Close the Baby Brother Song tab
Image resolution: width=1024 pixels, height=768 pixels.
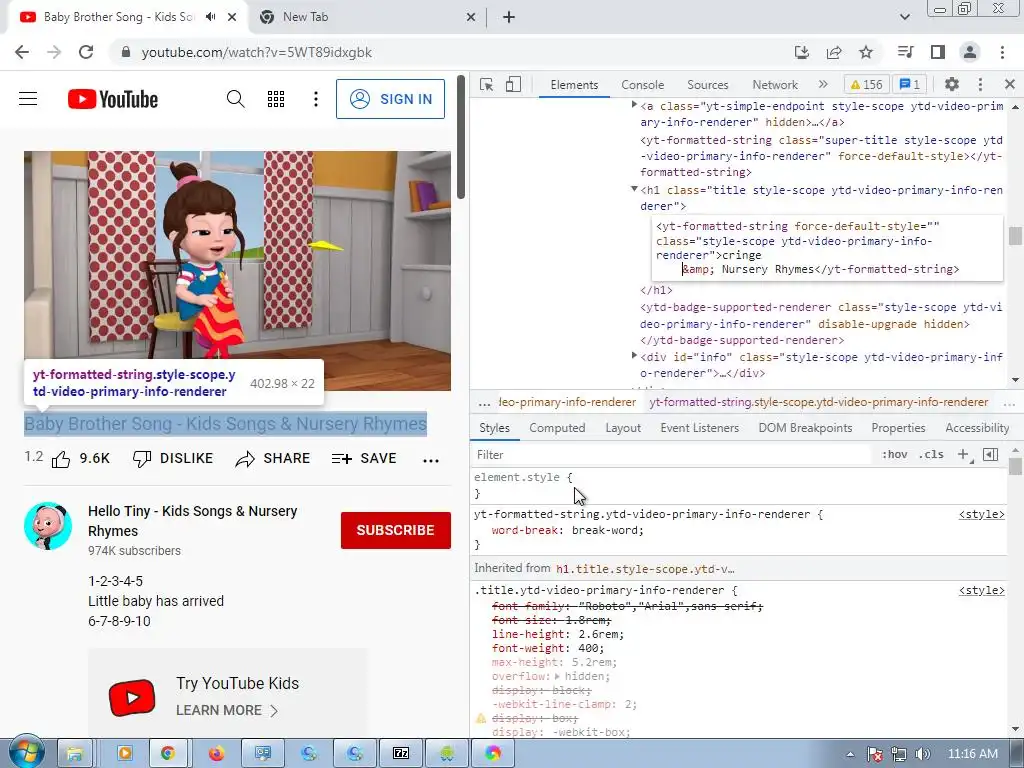[x=232, y=17]
